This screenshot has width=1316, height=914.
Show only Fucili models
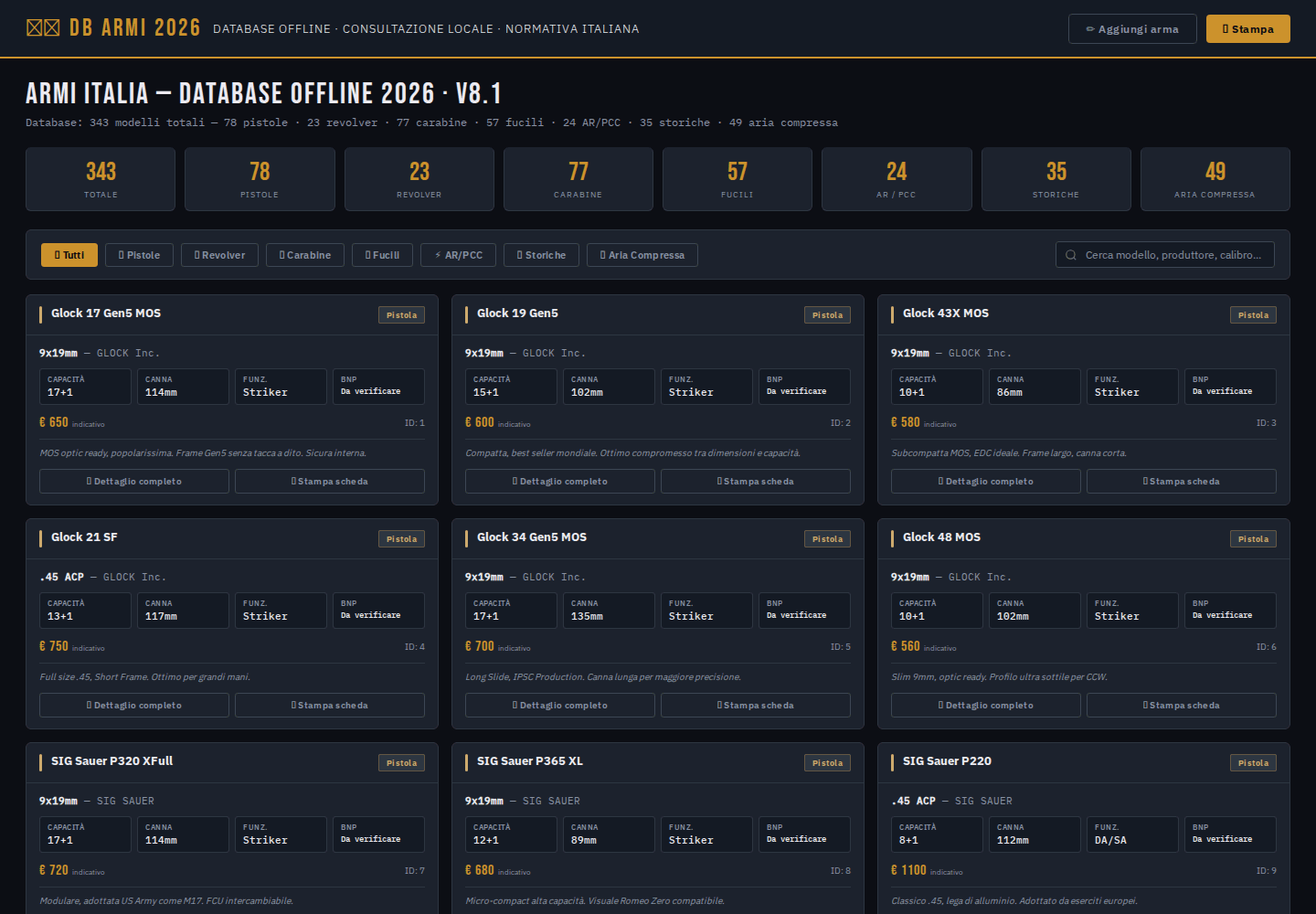point(382,255)
